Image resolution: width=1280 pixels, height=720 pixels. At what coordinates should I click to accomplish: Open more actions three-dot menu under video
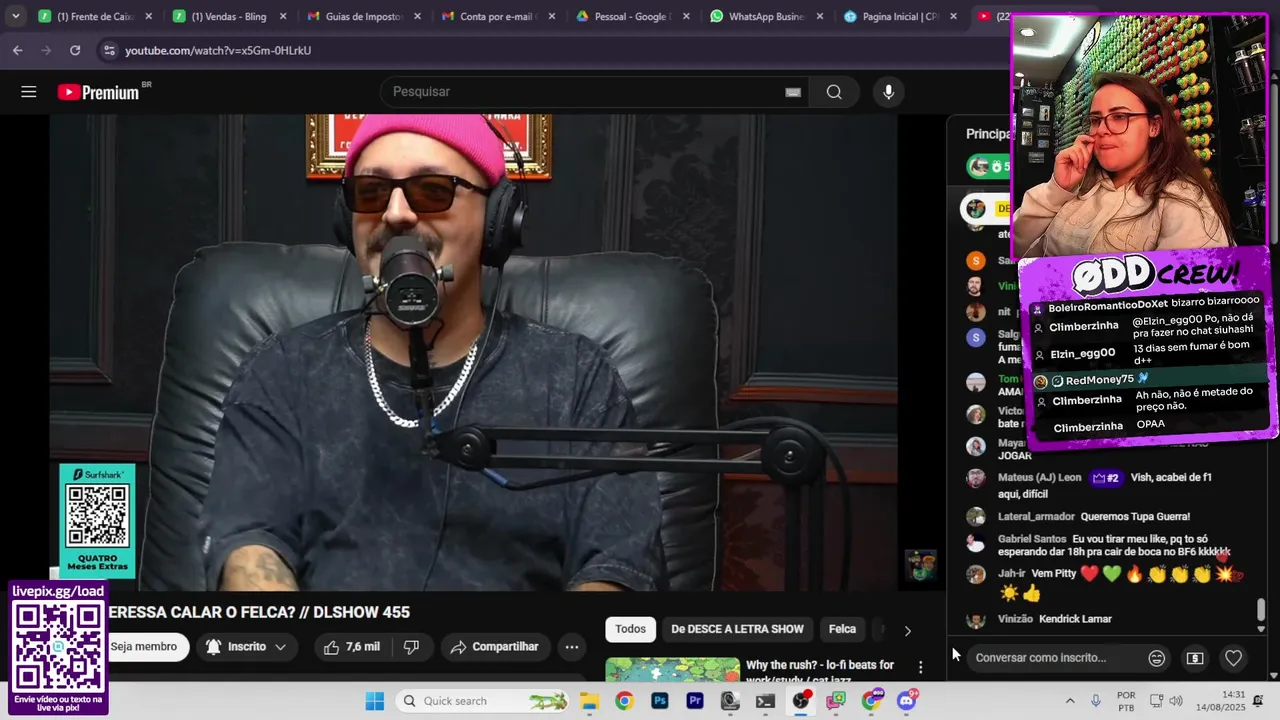point(572,647)
